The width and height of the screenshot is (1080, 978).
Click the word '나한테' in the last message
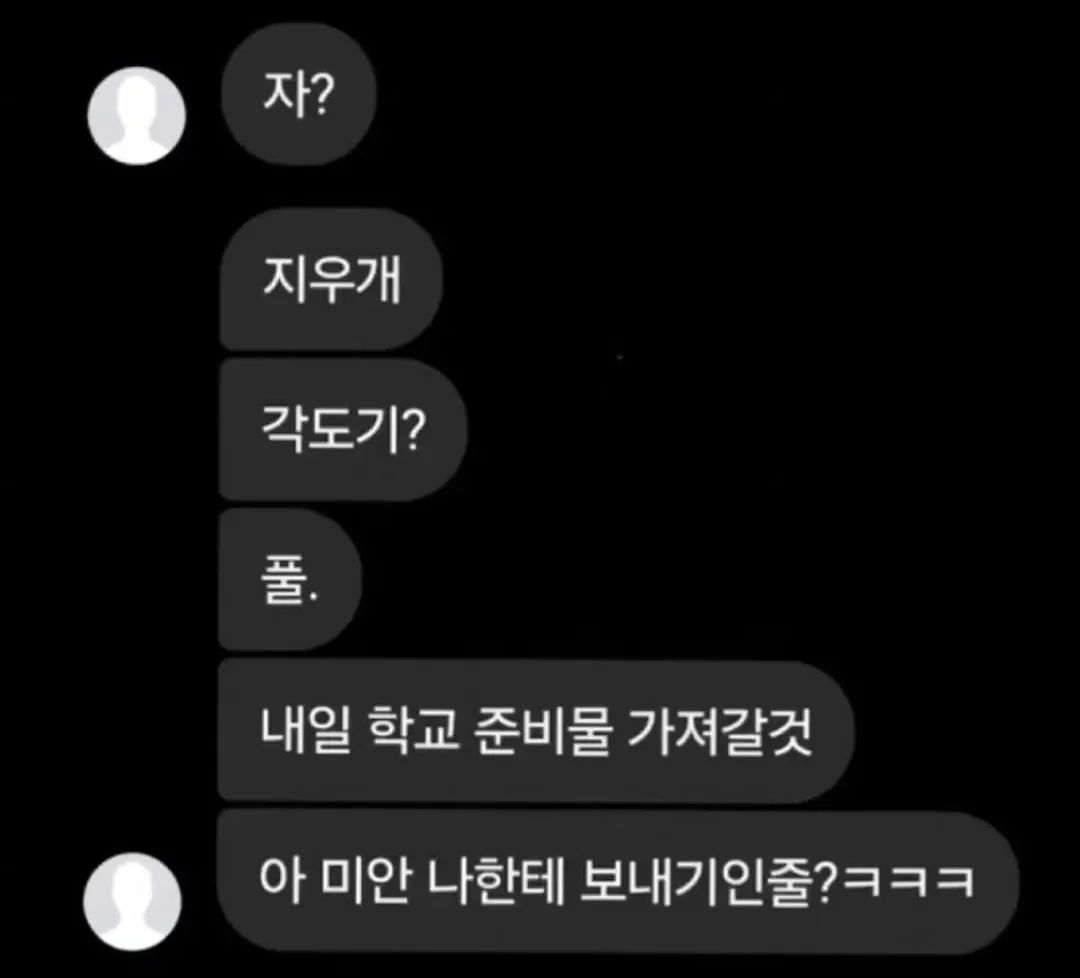point(496,881)
